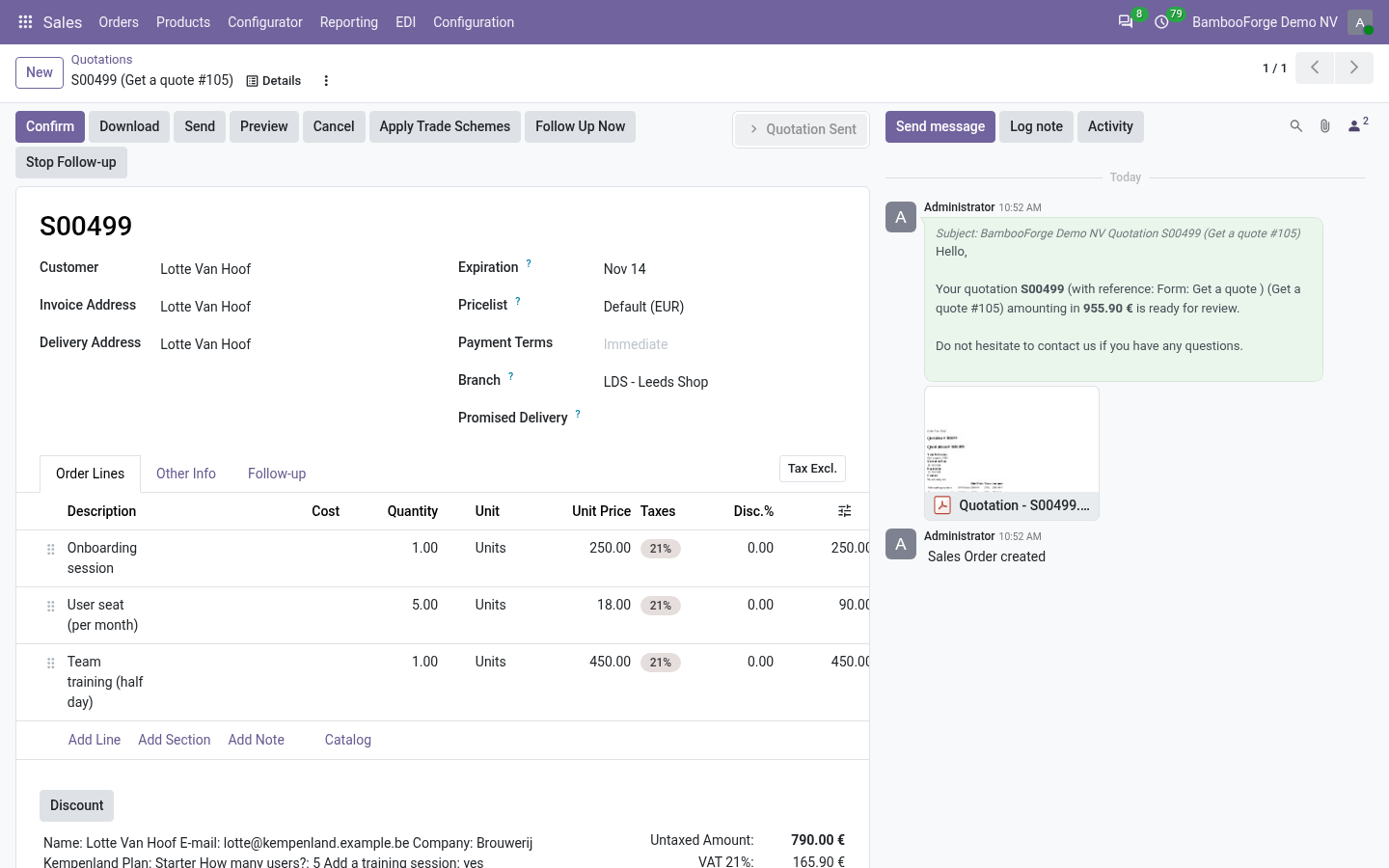Image resolution: width=1389 pixels, height=868 pixels.
Task: Click the Discount button
Action: (x=76, y=805)
